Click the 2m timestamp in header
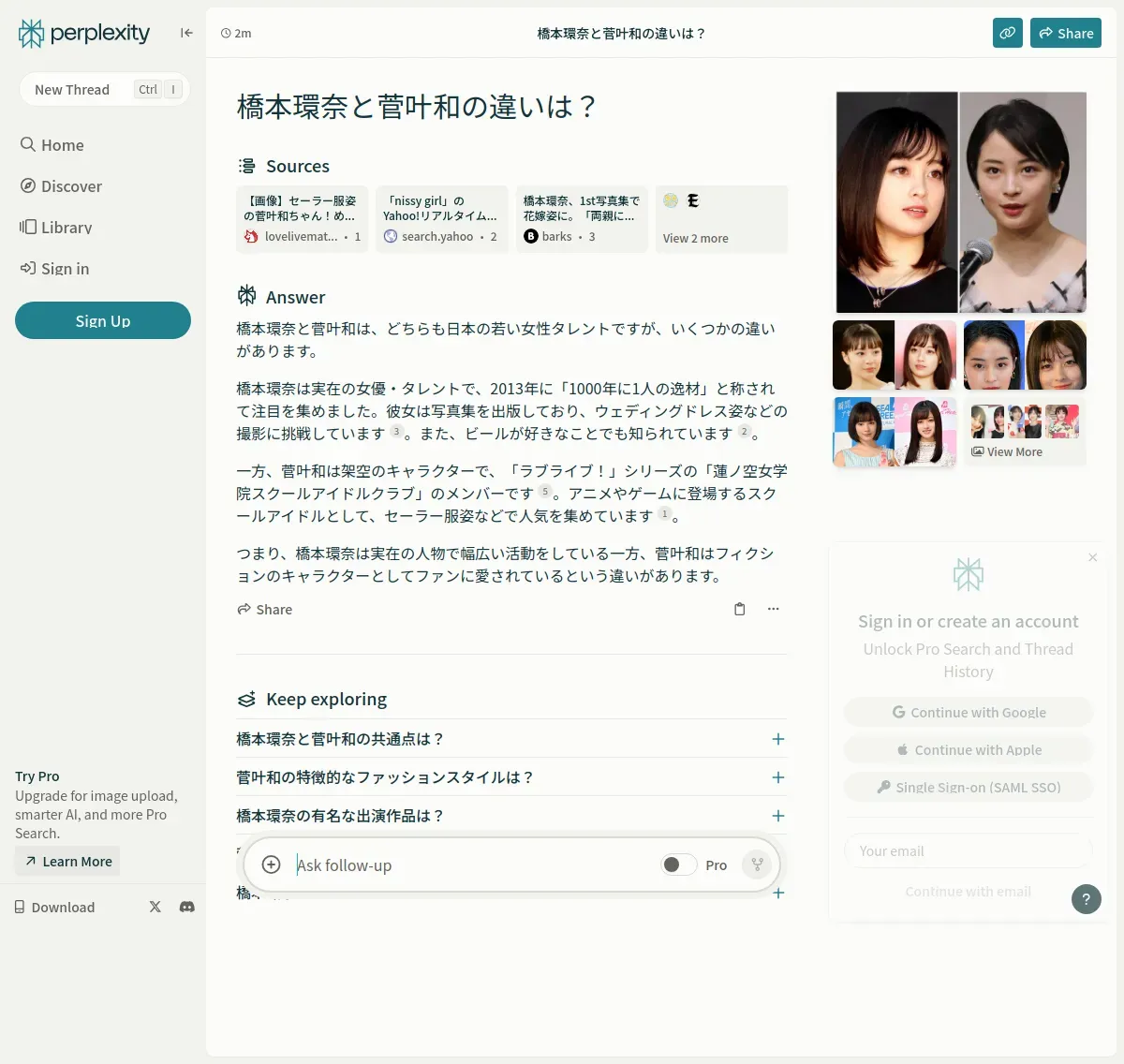 click(x=236, y=33)
